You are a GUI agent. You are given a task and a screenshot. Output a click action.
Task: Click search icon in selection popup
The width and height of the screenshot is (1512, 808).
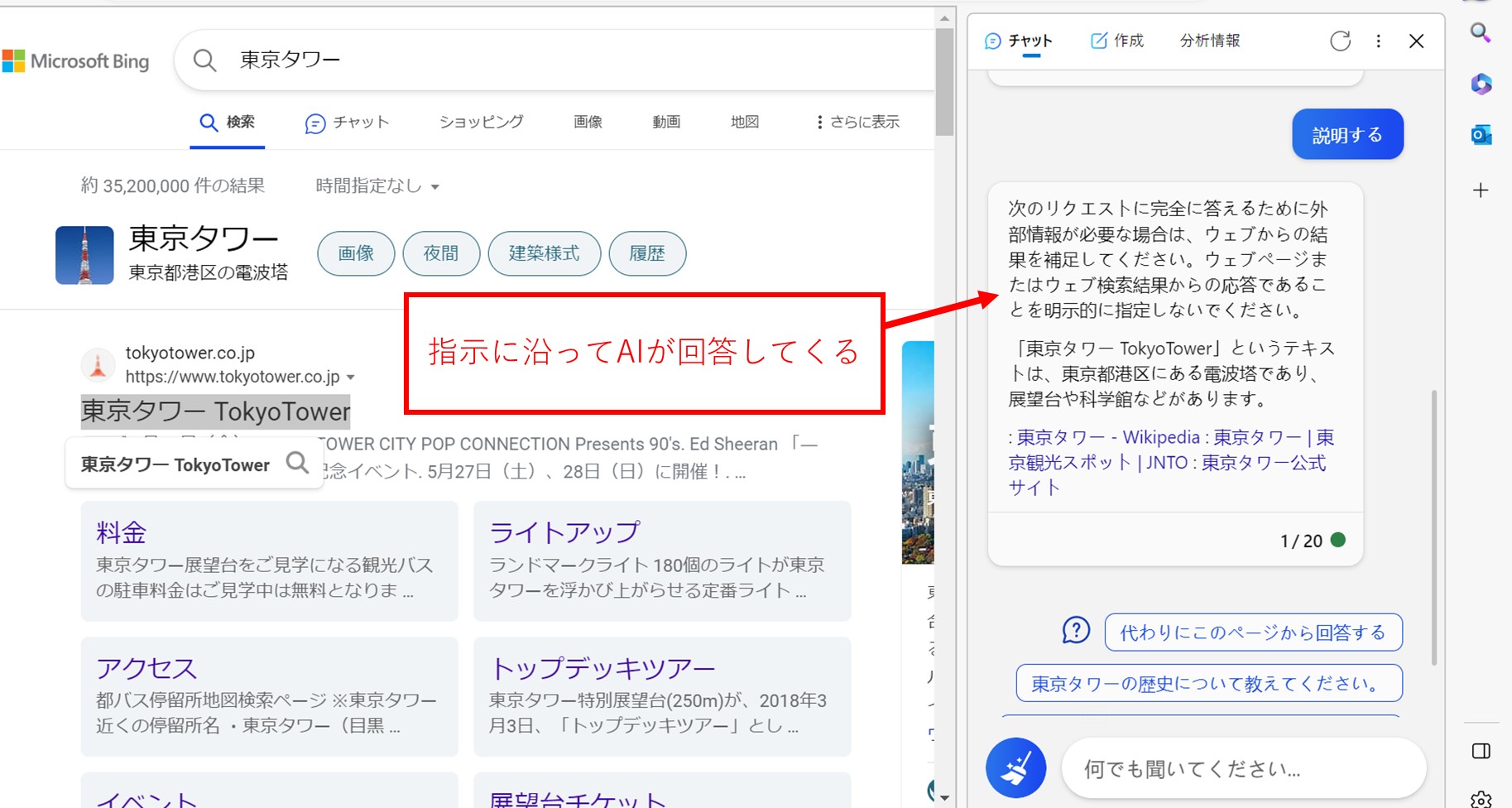297,464
